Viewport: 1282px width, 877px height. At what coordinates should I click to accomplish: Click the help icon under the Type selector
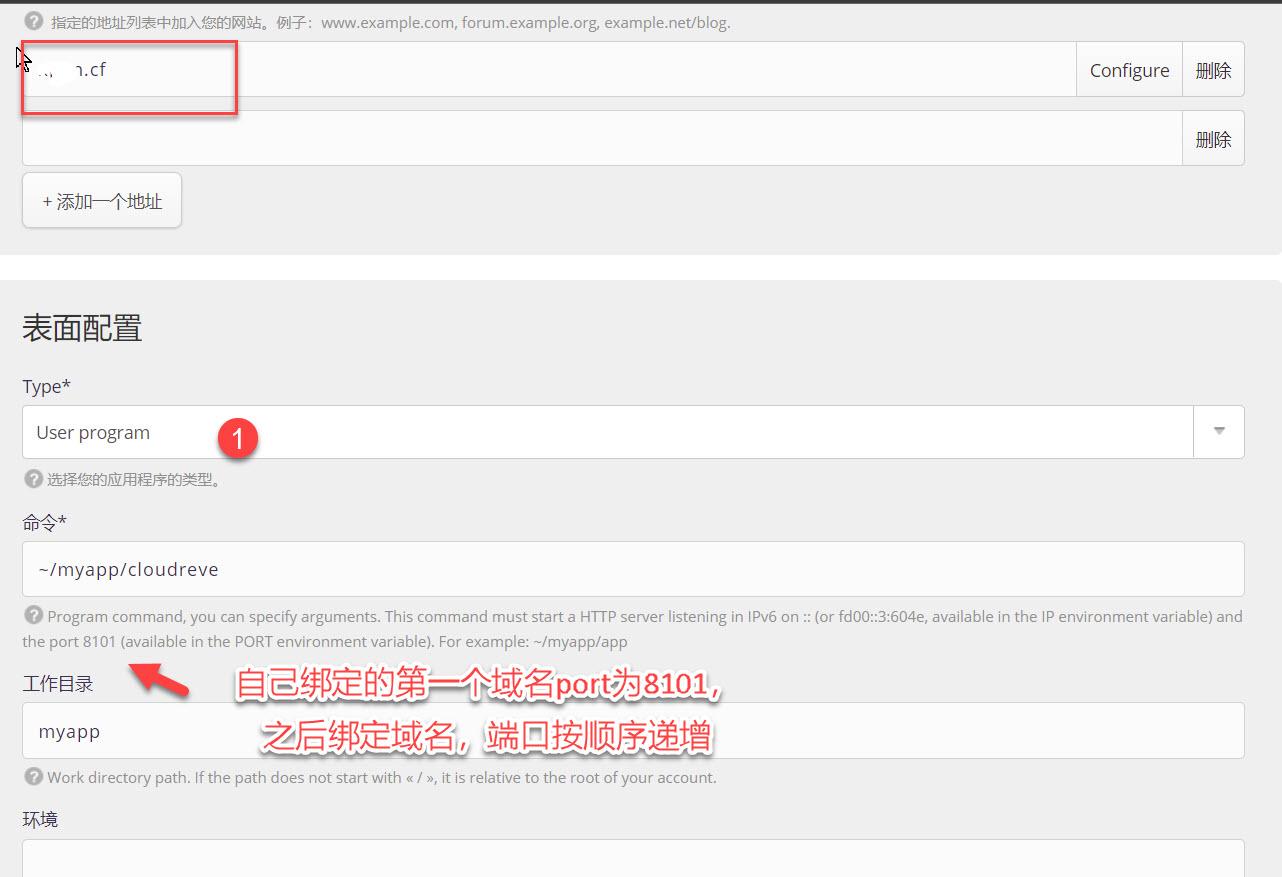(31, 478)
